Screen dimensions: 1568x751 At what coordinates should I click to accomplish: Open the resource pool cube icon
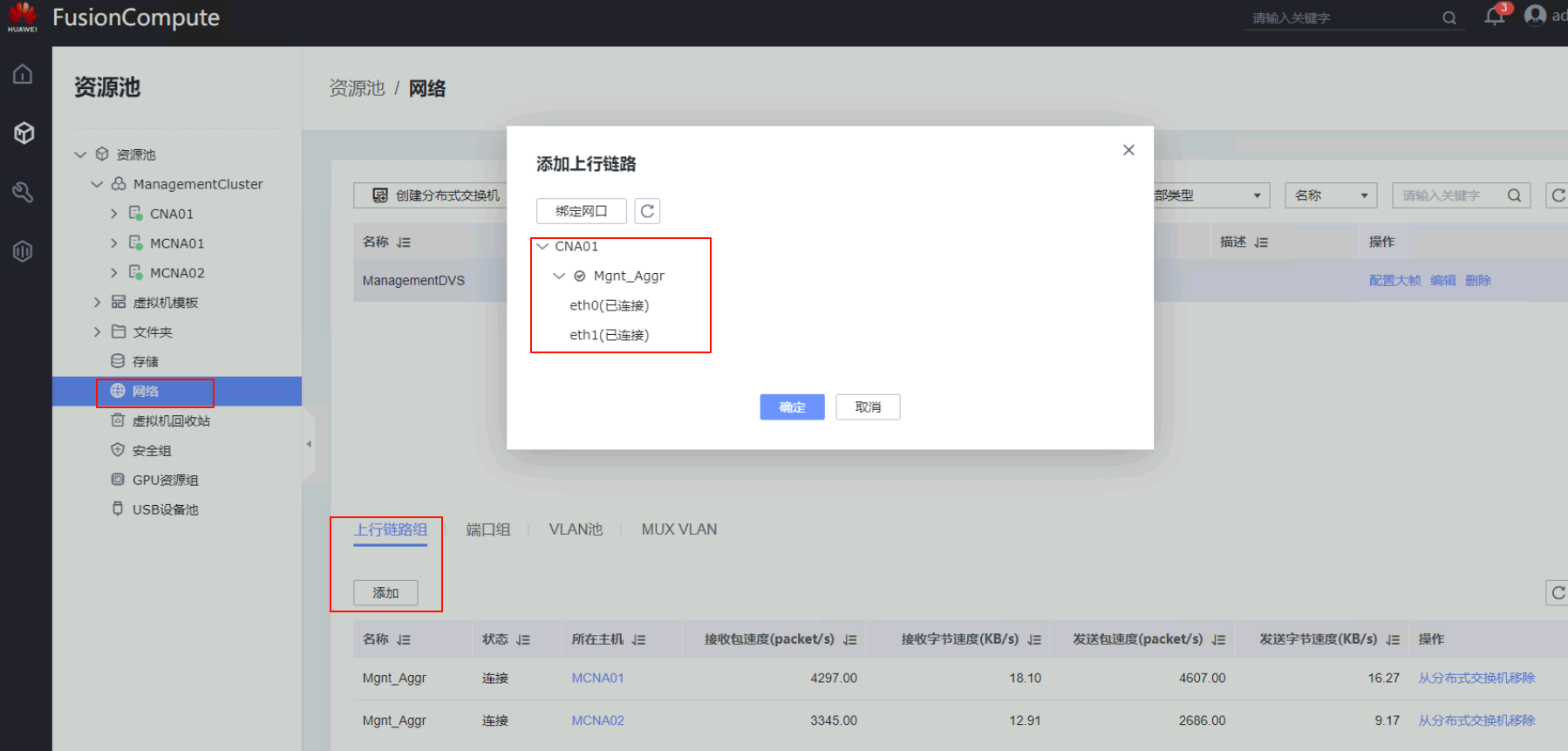24,133
